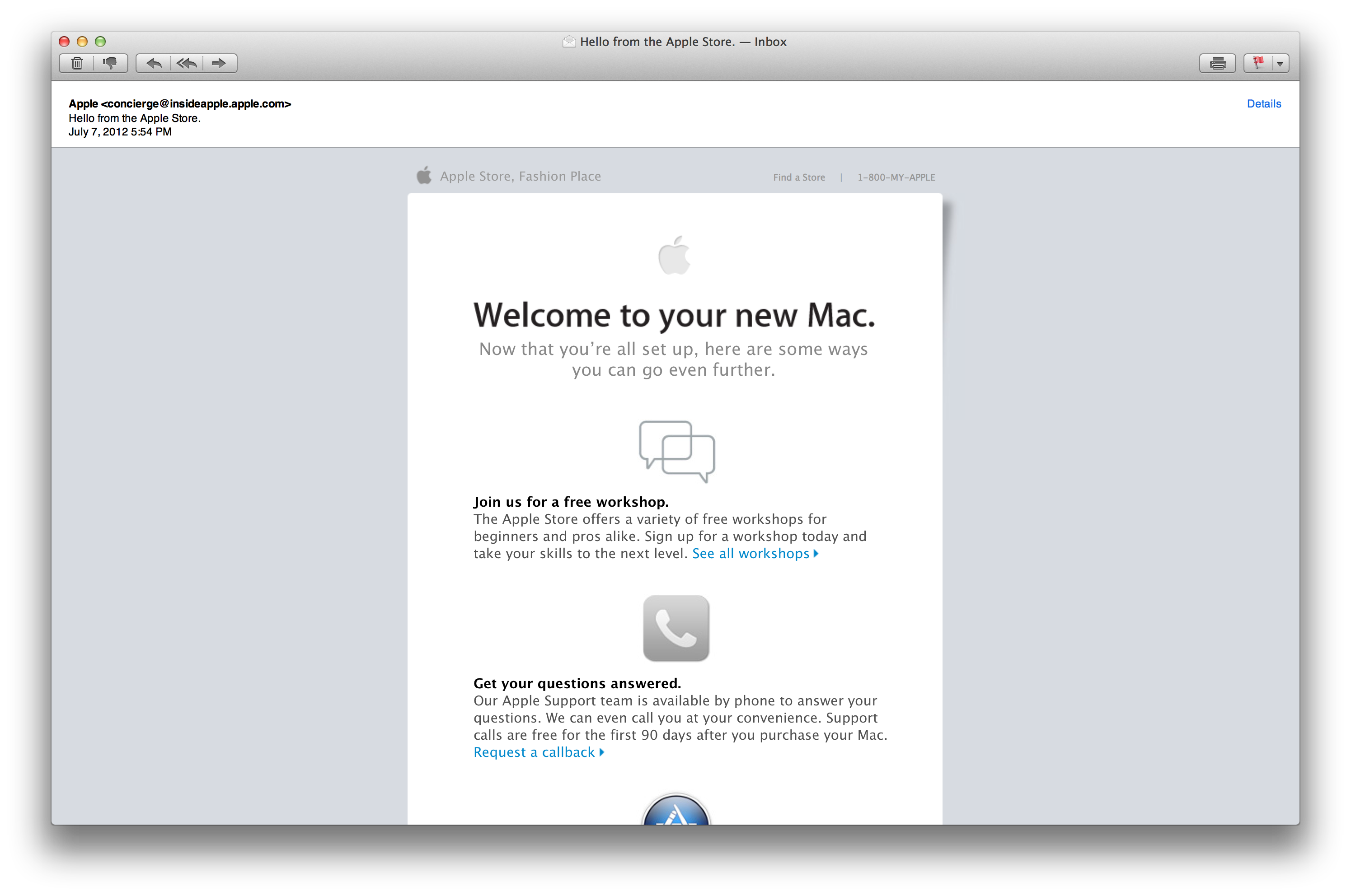Reply to all with double arrow icon

click(x=187, y=63)
